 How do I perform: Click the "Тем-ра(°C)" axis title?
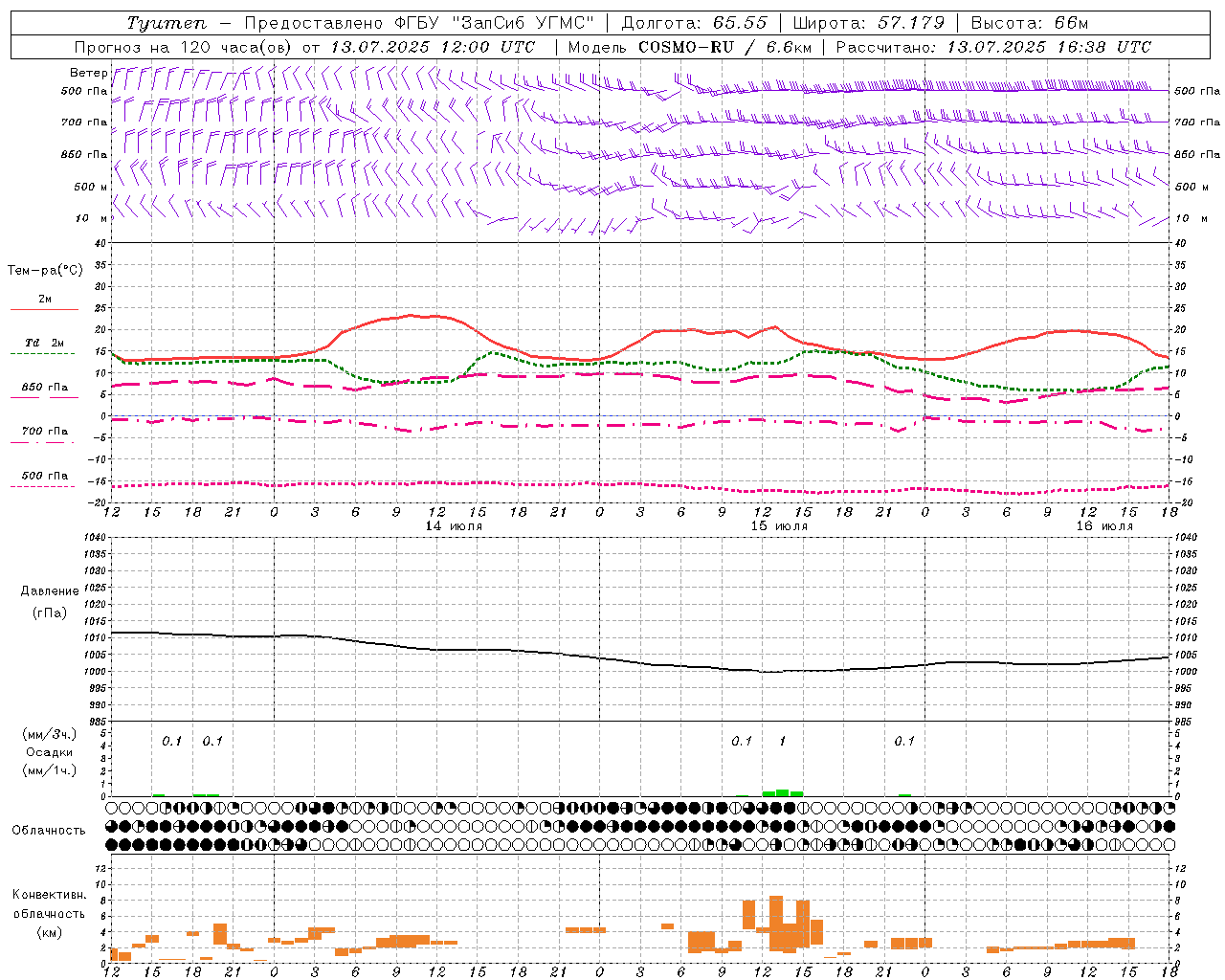[x=45, y=271]
